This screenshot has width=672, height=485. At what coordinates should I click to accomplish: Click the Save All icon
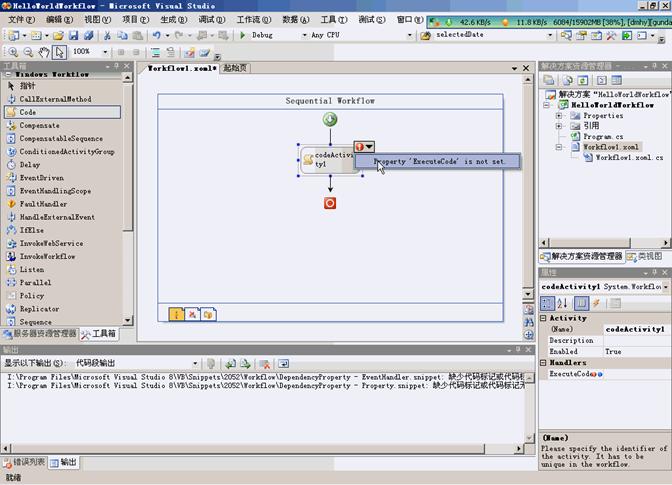[x=89, y=36]
